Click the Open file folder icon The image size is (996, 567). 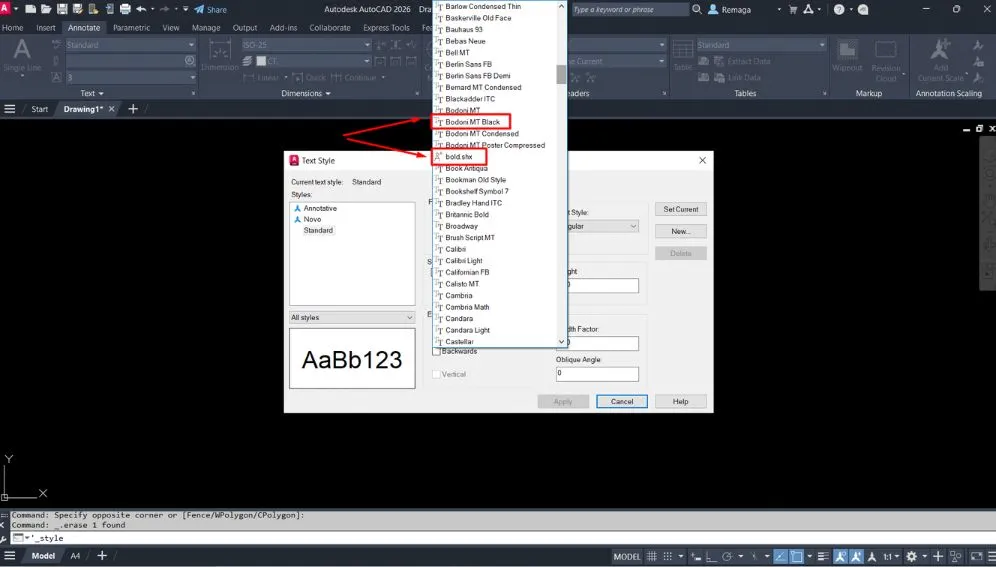[x=46, y=10]
